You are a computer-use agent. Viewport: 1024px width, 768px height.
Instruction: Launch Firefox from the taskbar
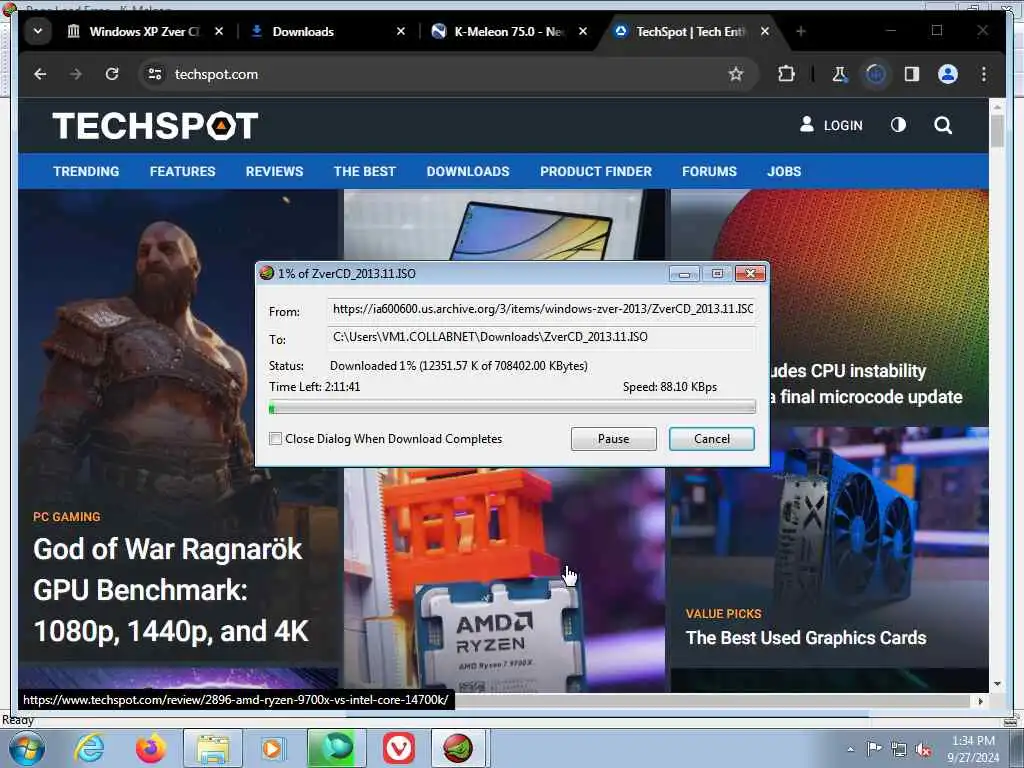click(x=150, y=748)
